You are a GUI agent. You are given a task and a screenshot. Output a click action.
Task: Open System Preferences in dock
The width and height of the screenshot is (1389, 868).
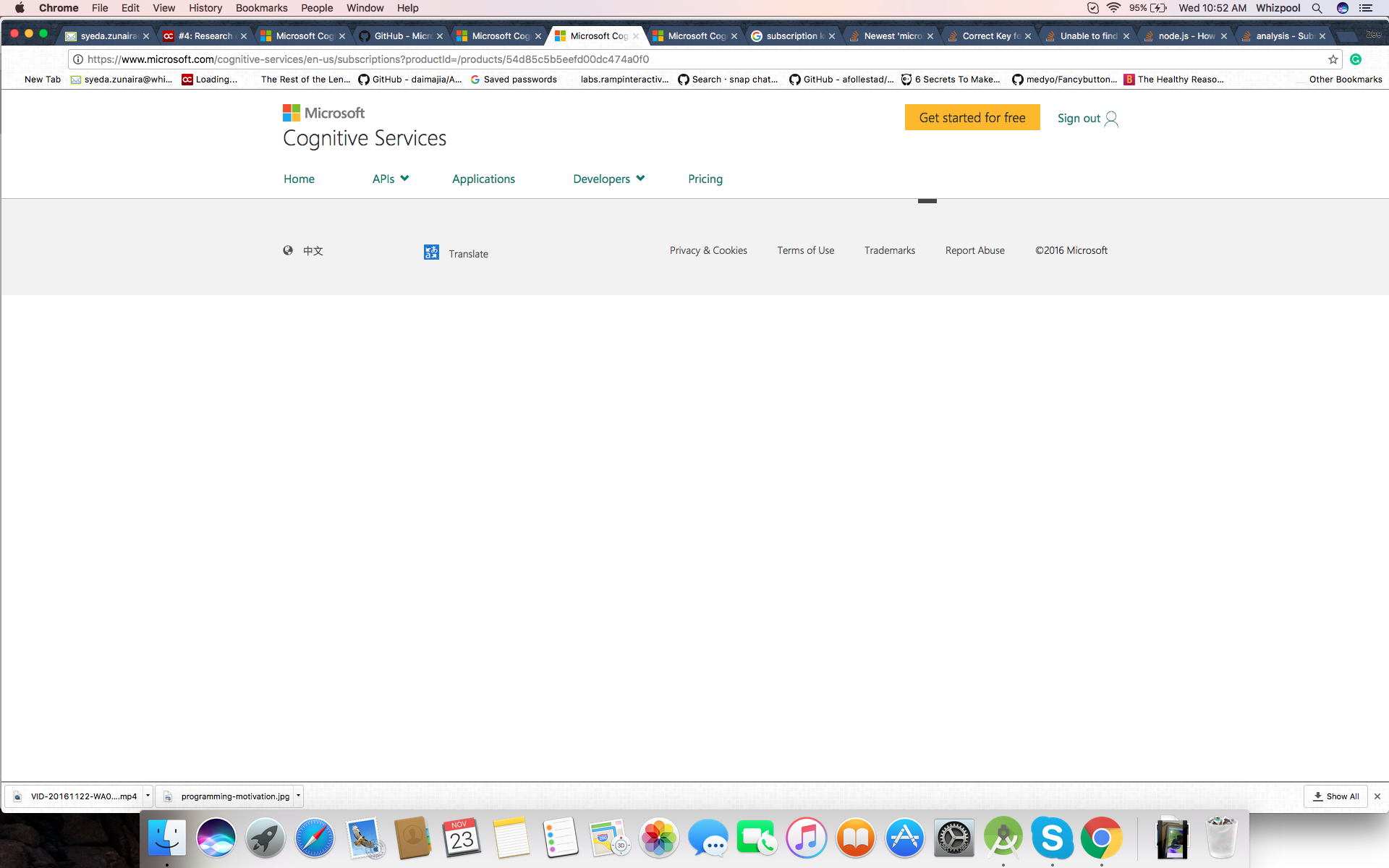click(954, 838)
